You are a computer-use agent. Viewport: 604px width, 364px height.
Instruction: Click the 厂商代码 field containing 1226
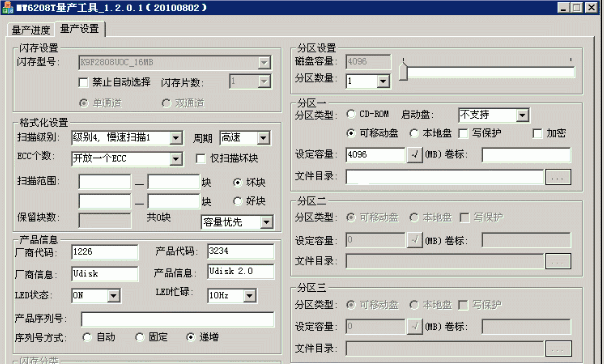[105, 252]
